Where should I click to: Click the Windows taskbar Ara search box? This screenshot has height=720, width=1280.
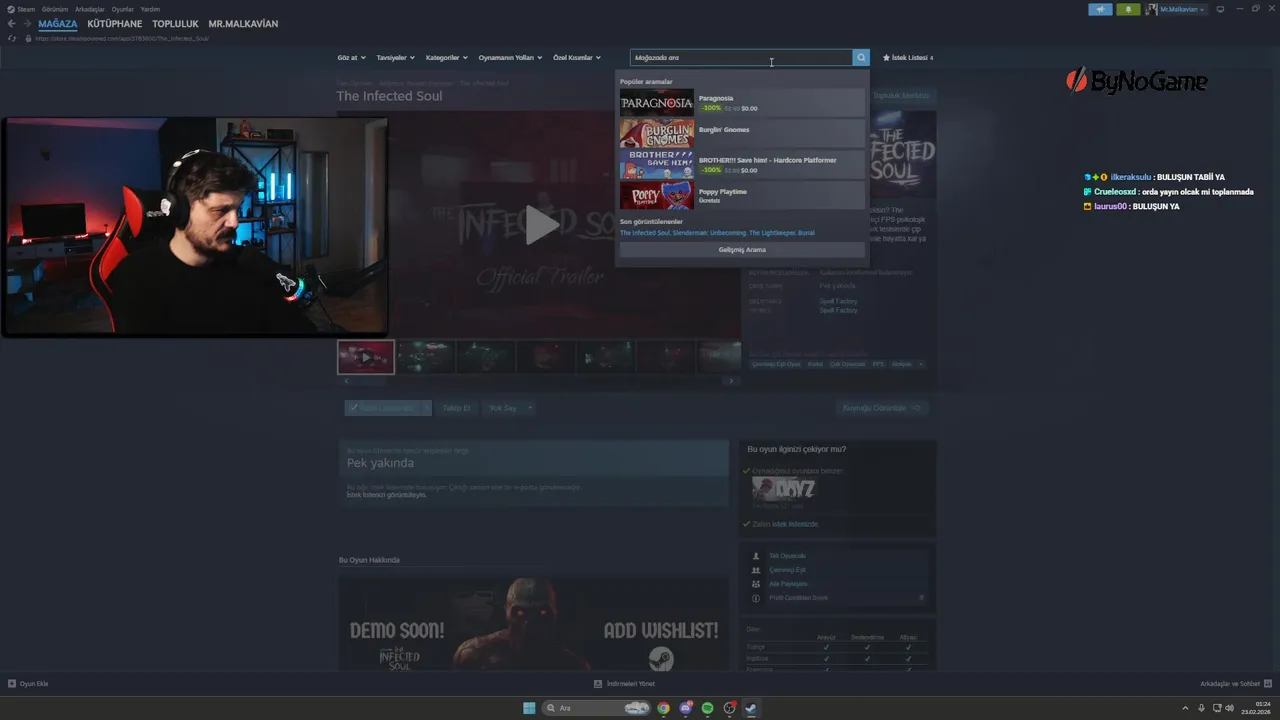[598, 708]
